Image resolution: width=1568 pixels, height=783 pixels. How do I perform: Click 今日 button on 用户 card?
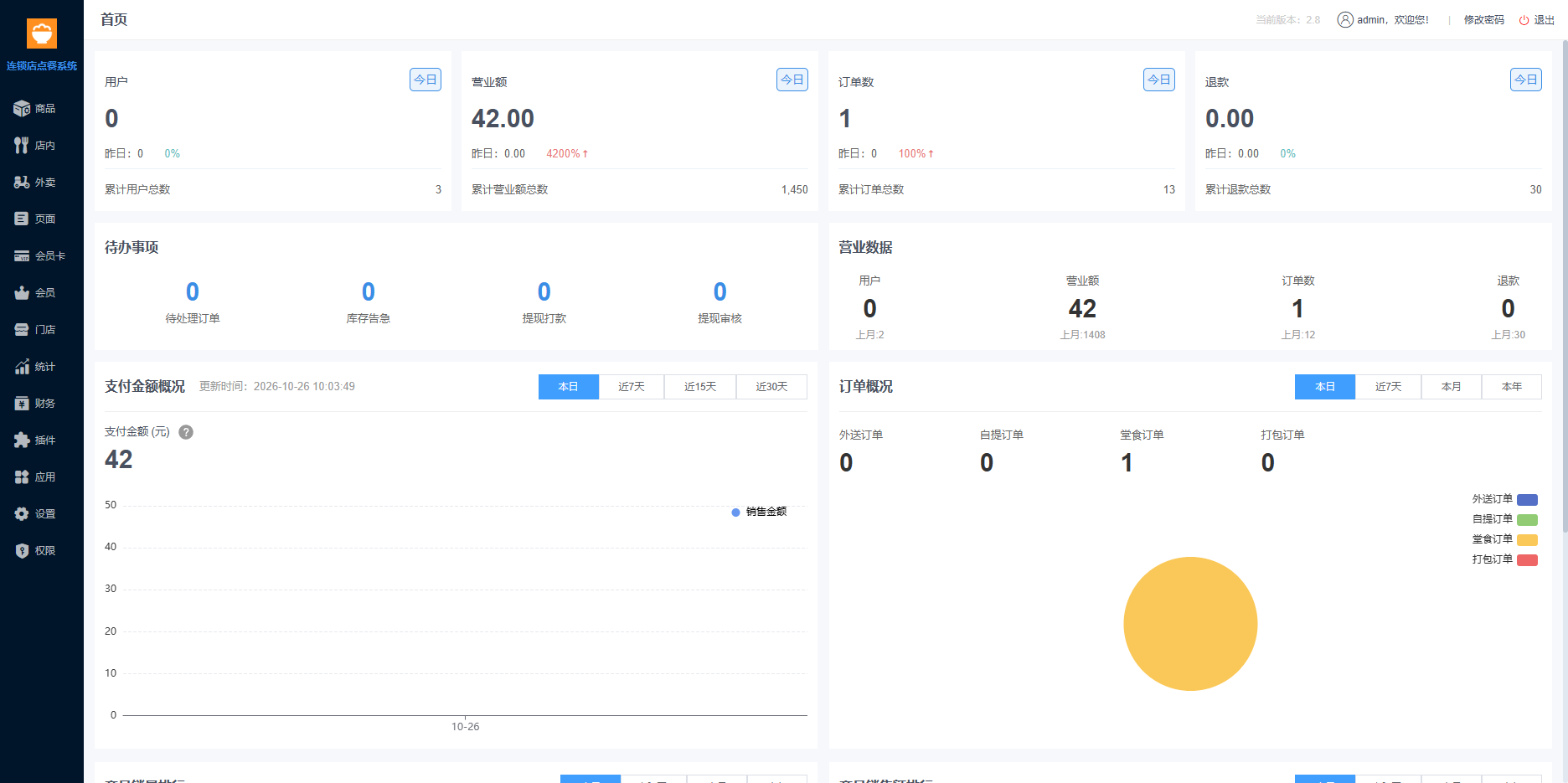coord(426,80)
